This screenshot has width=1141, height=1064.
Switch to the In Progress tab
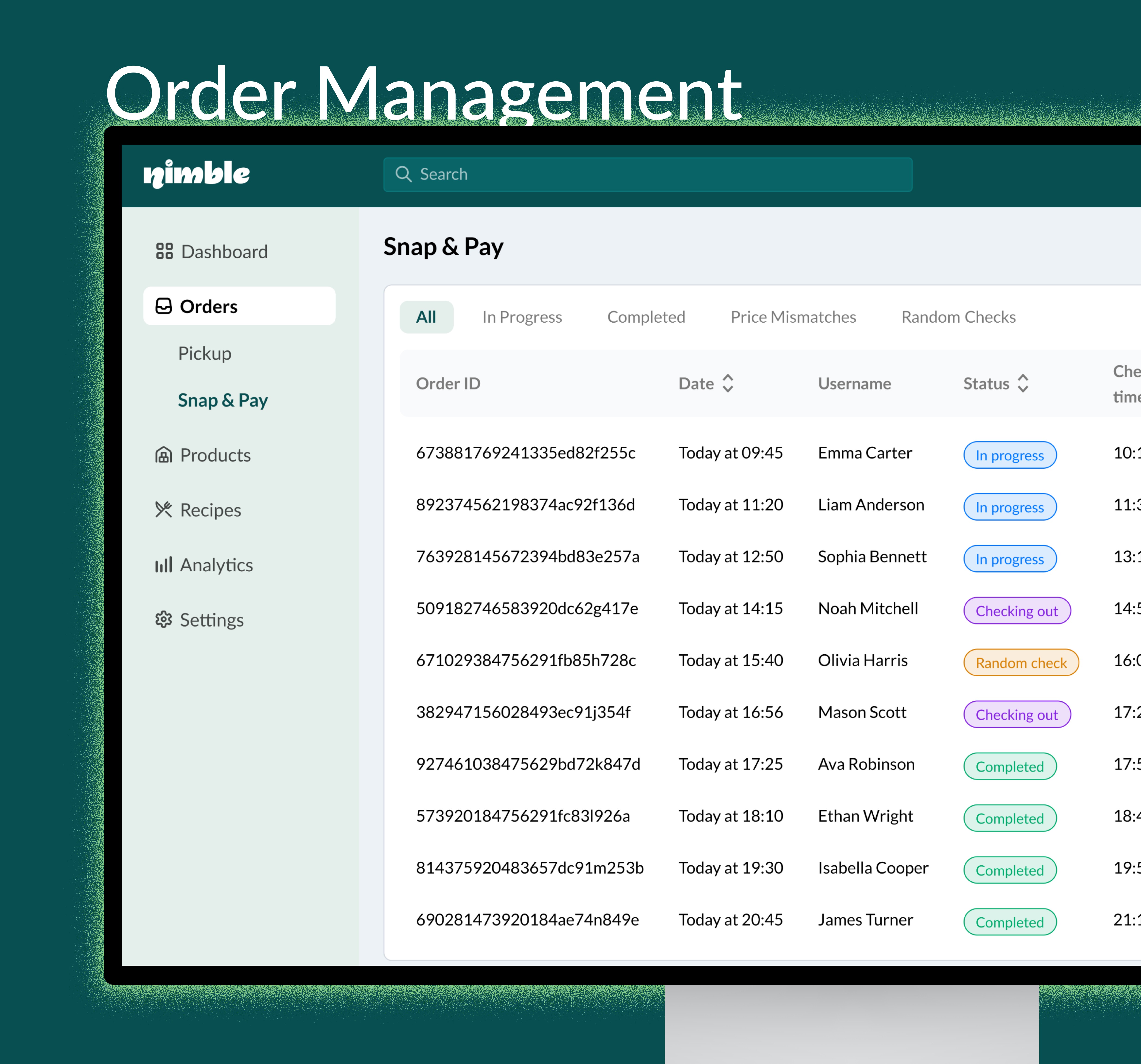[x=522, y=317]
